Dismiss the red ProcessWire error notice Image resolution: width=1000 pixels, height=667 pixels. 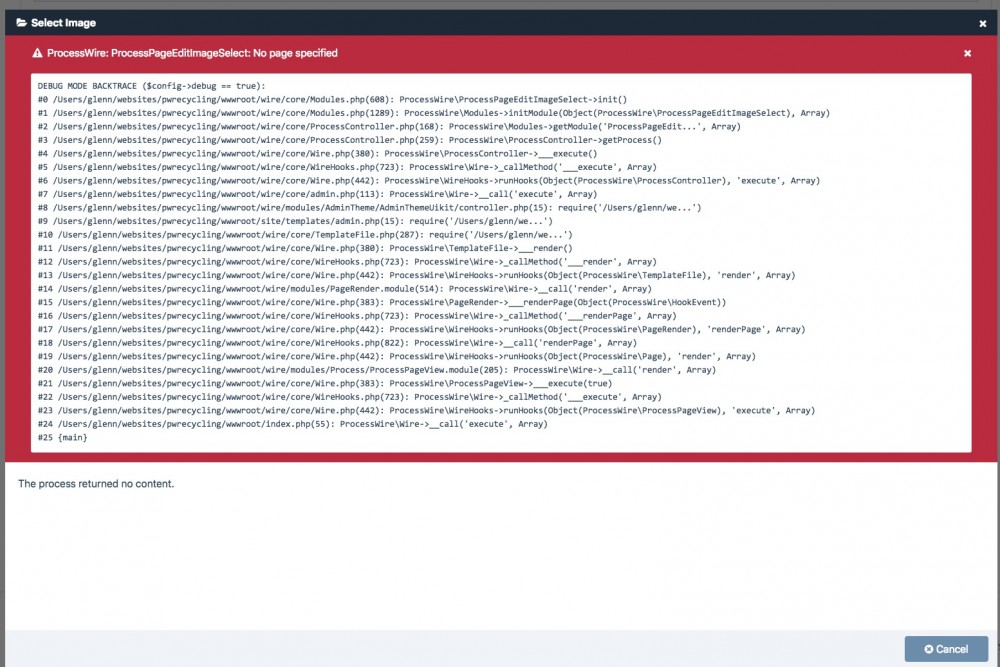pos(967,53)
